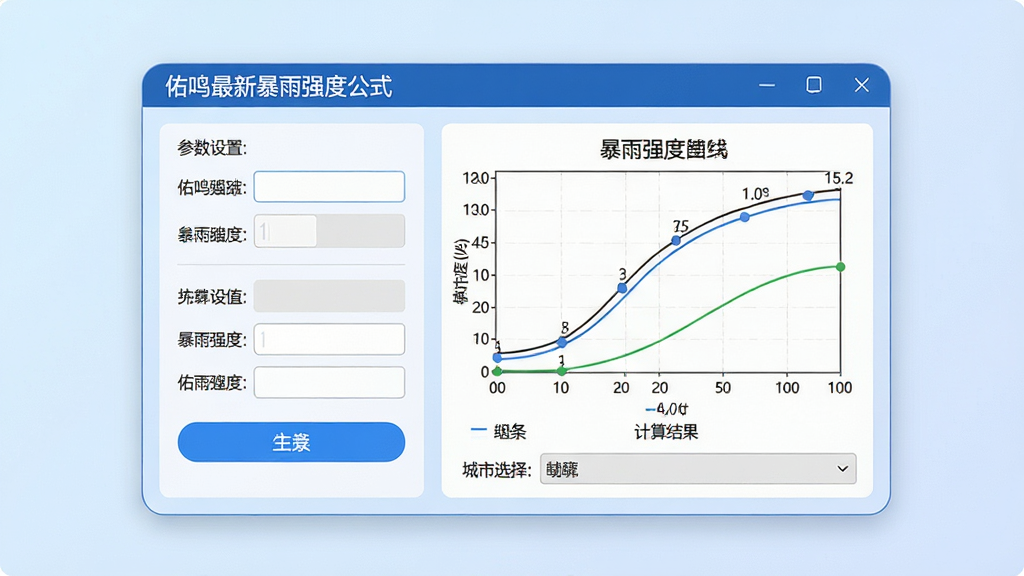The height and width of the screenshot is (576, 1024).
Task: Click the y-axis tick label 45
Action: coord(480,243)
